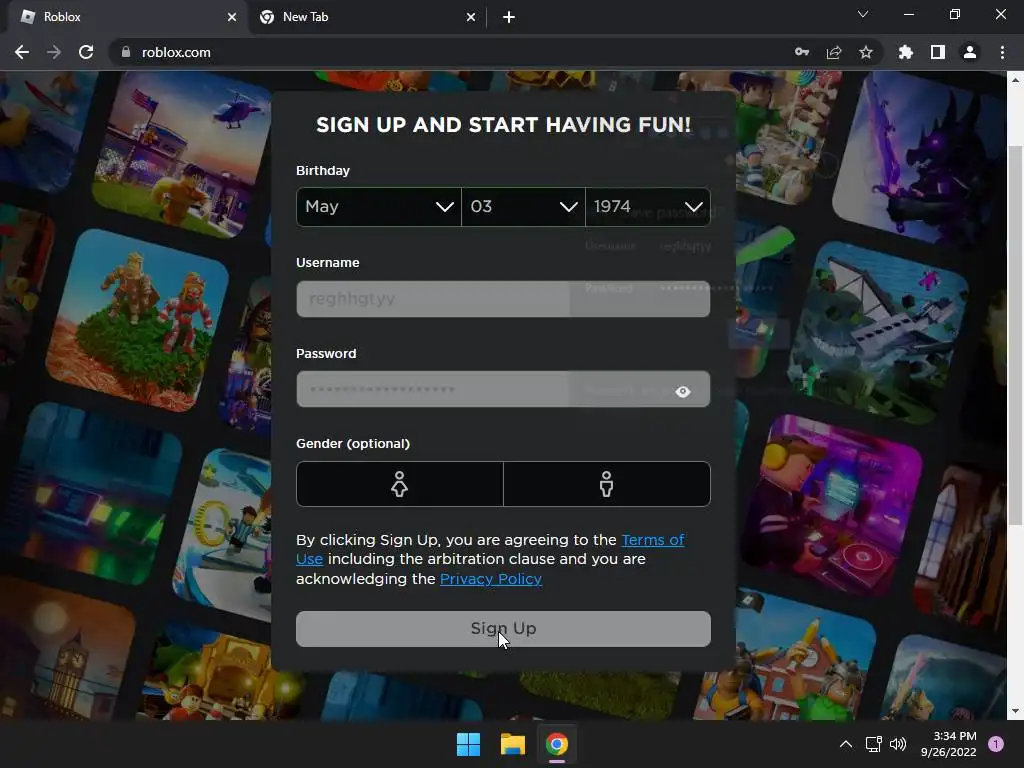Open the Extensions puzzle icon

click(906, 52)
